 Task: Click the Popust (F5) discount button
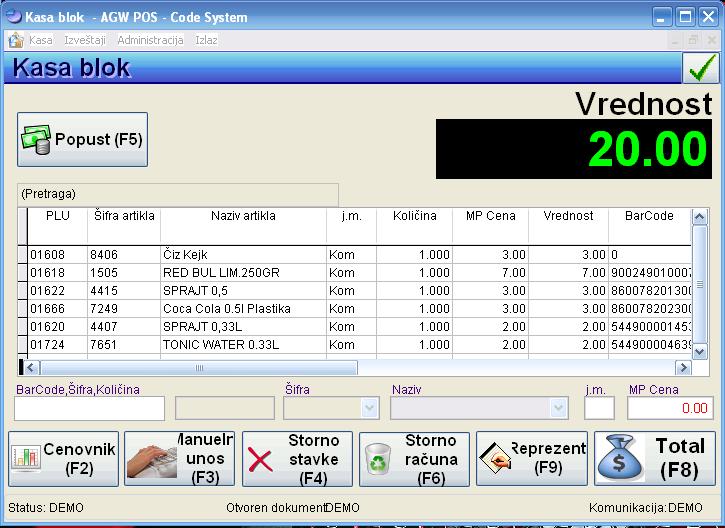pos(82,139)
